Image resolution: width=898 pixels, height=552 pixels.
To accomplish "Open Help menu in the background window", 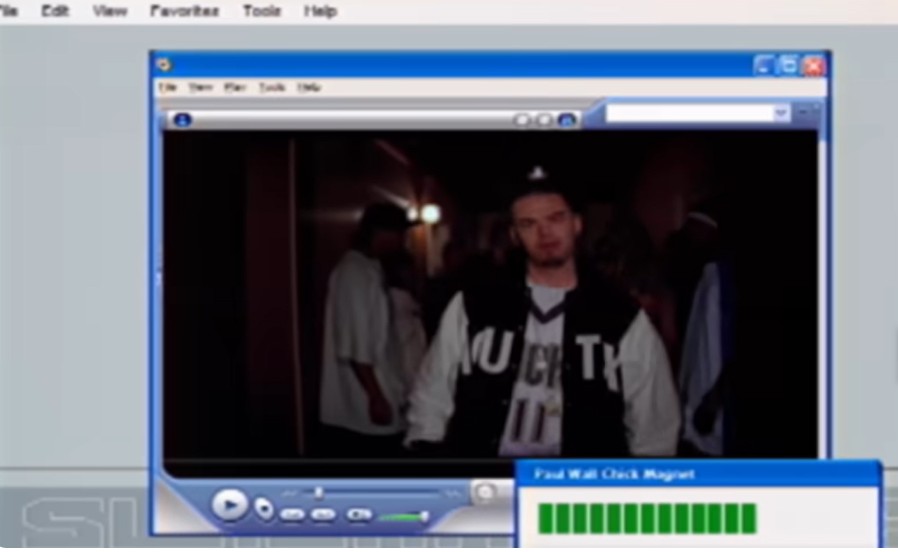I will (320, 11).
